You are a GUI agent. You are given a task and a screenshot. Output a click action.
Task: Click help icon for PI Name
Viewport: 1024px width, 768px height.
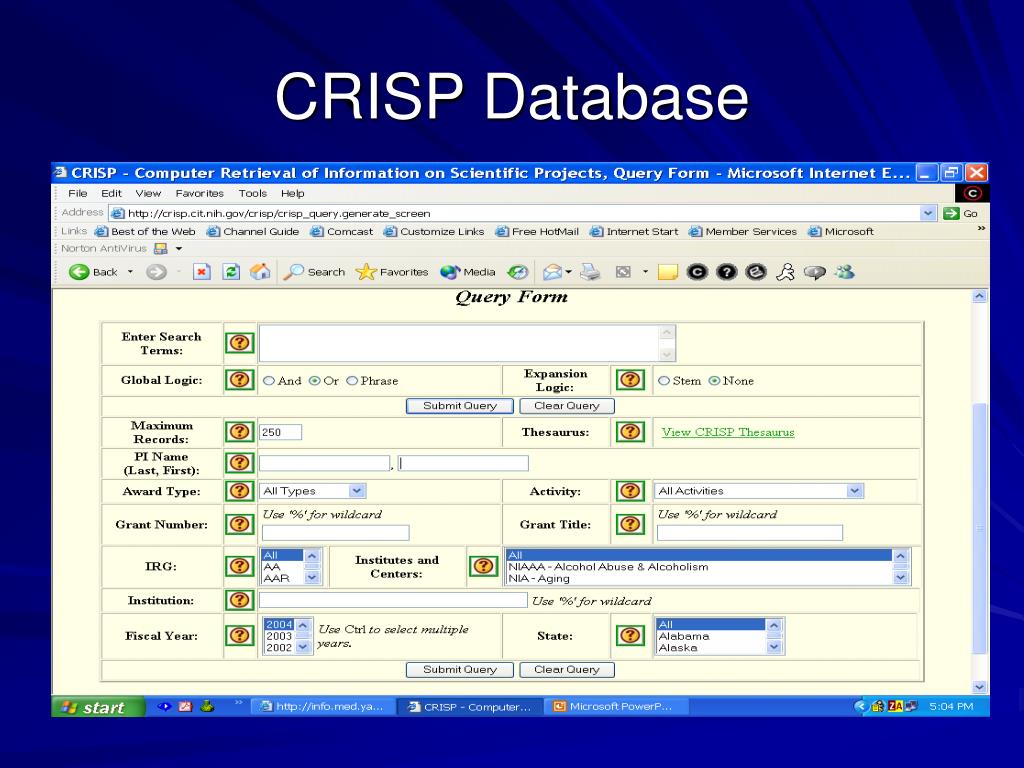(240, 462)
